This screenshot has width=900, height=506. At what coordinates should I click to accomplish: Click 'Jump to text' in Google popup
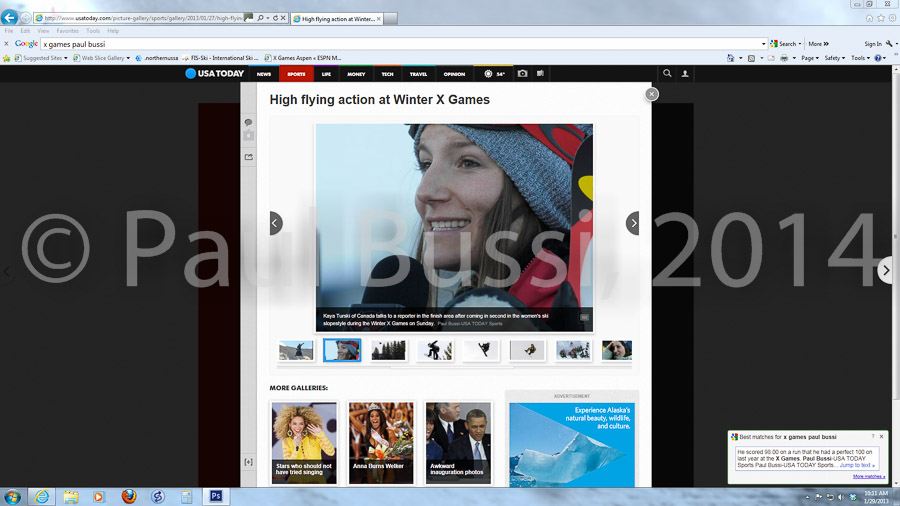coord(857,465)
